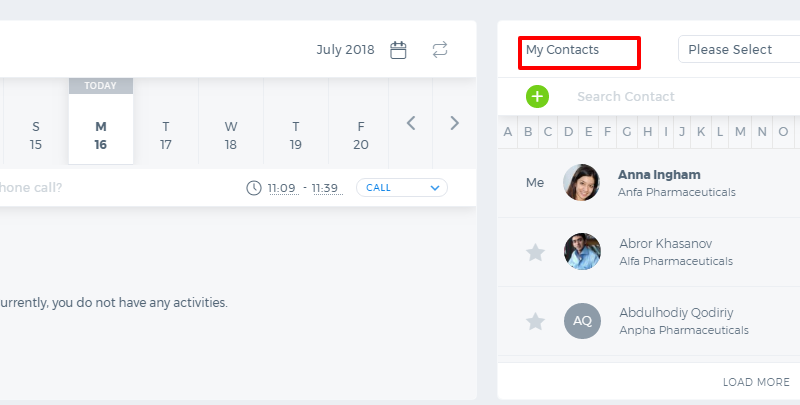
Task: Click LOAD MORE contacts
Action: (x=756, y=382)
